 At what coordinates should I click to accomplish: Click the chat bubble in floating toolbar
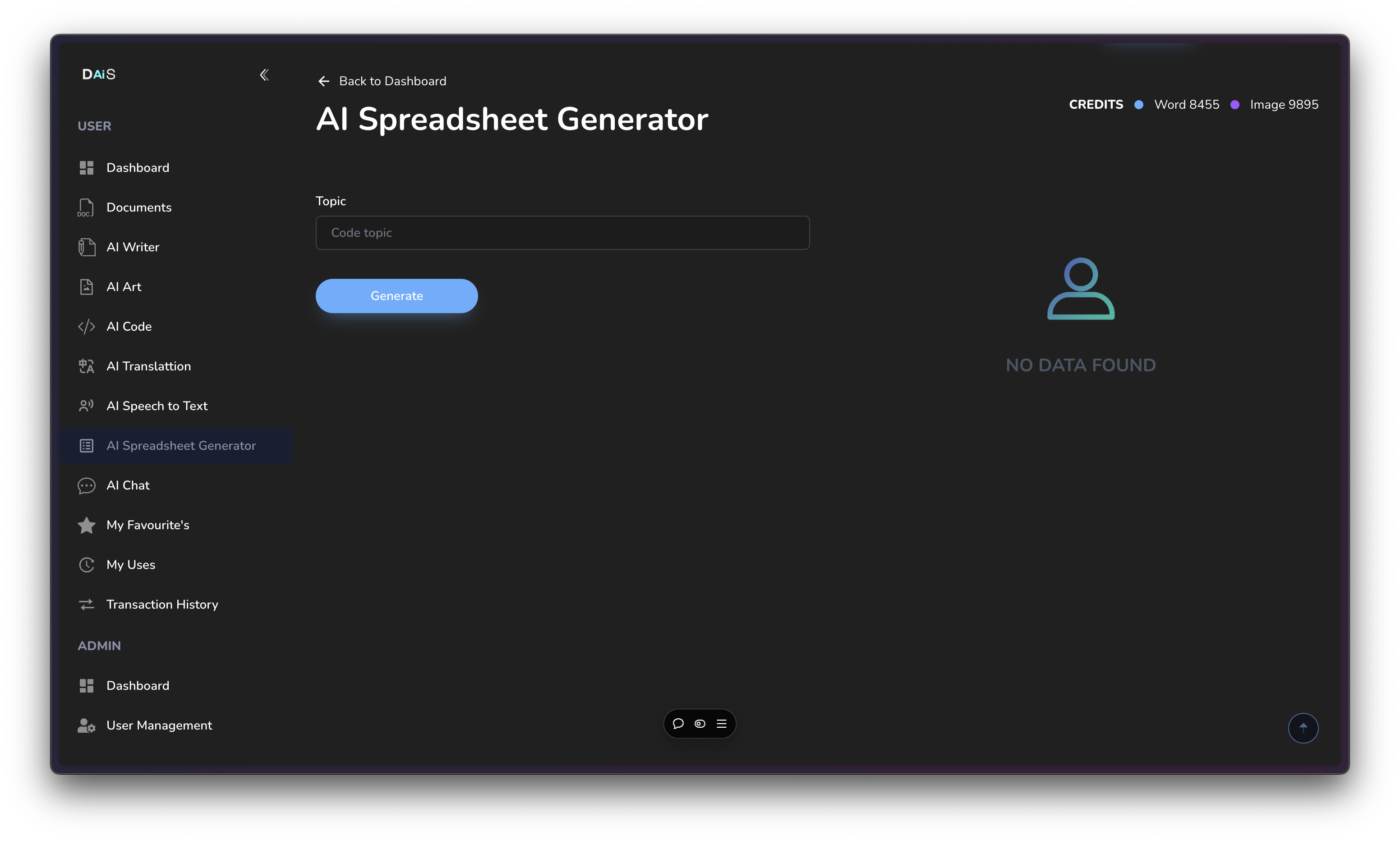(678, 724)
